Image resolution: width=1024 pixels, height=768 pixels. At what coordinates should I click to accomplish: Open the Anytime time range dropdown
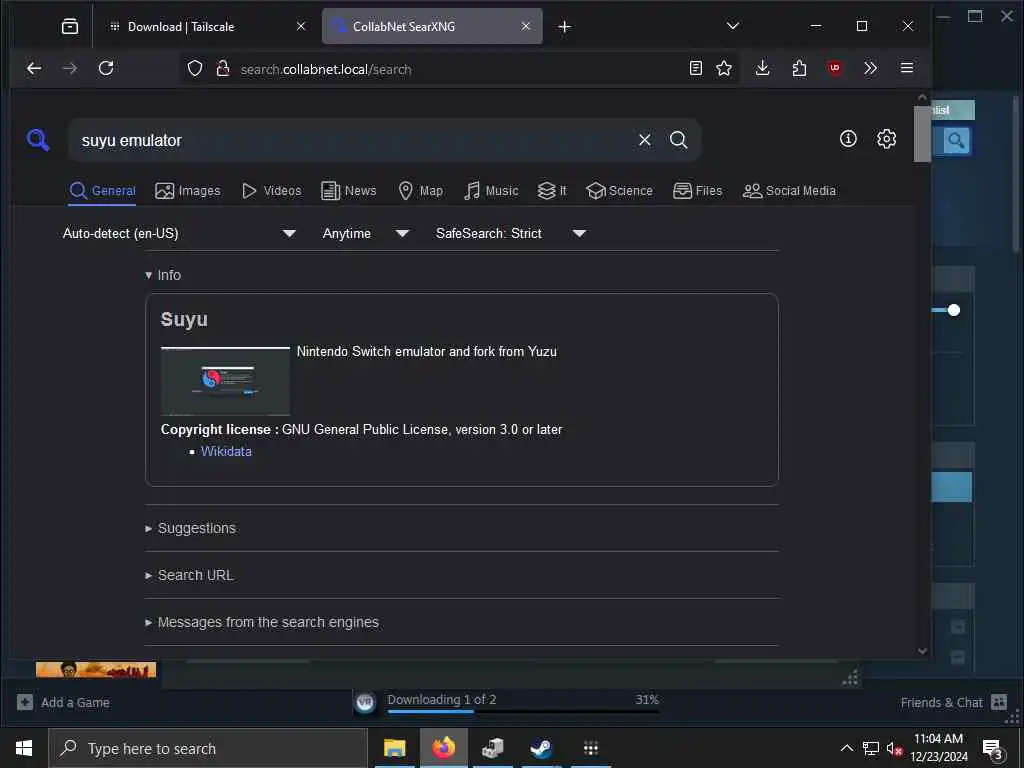[365, 233]
